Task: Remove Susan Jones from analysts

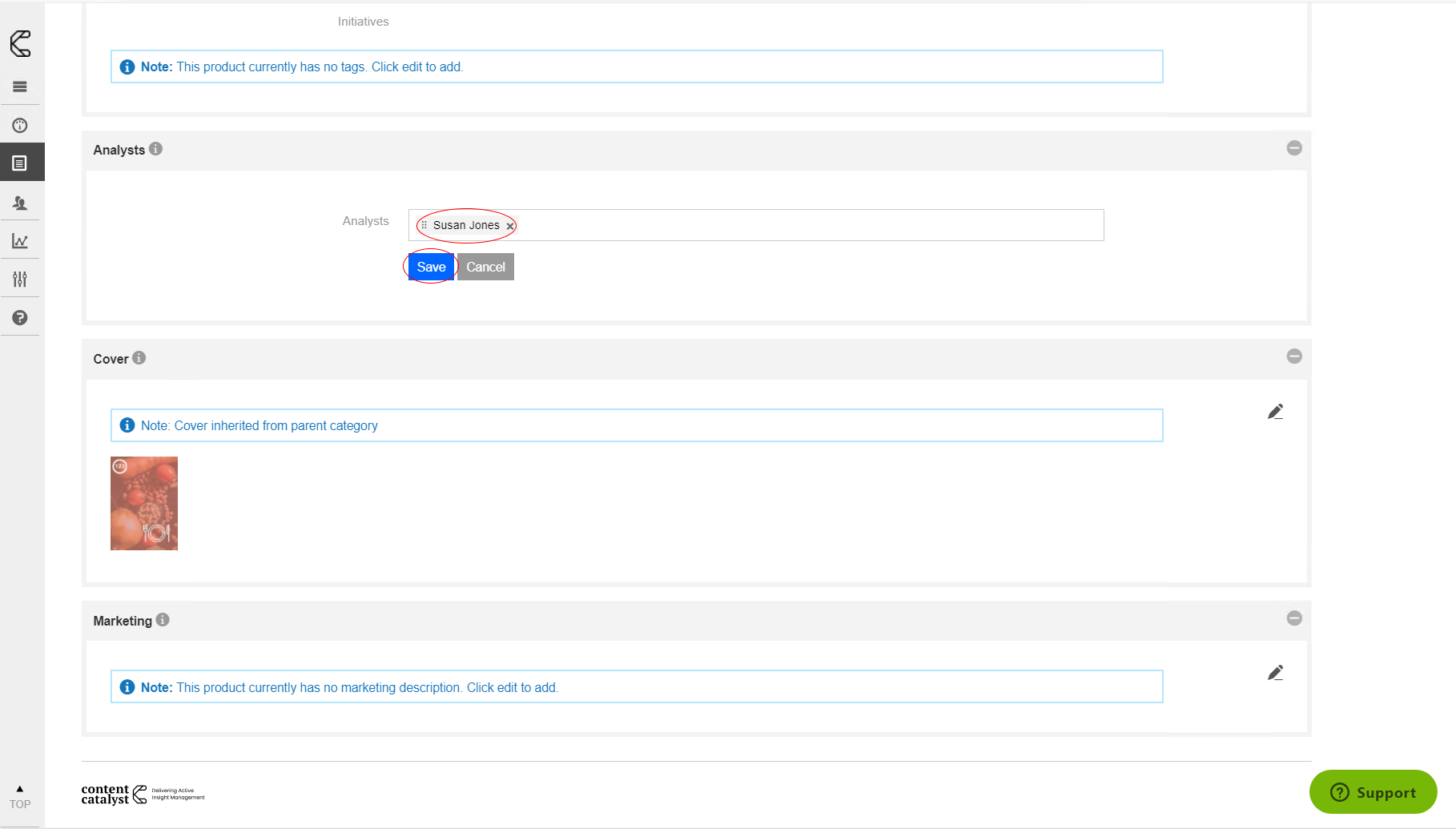Action: pos(510,227)
